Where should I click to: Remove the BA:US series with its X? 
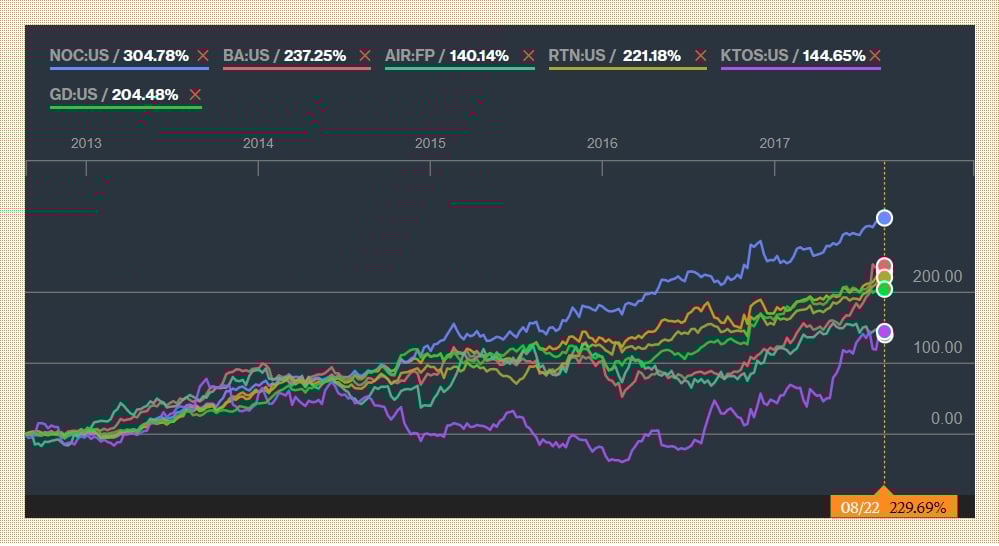click(x=364, y=56)
